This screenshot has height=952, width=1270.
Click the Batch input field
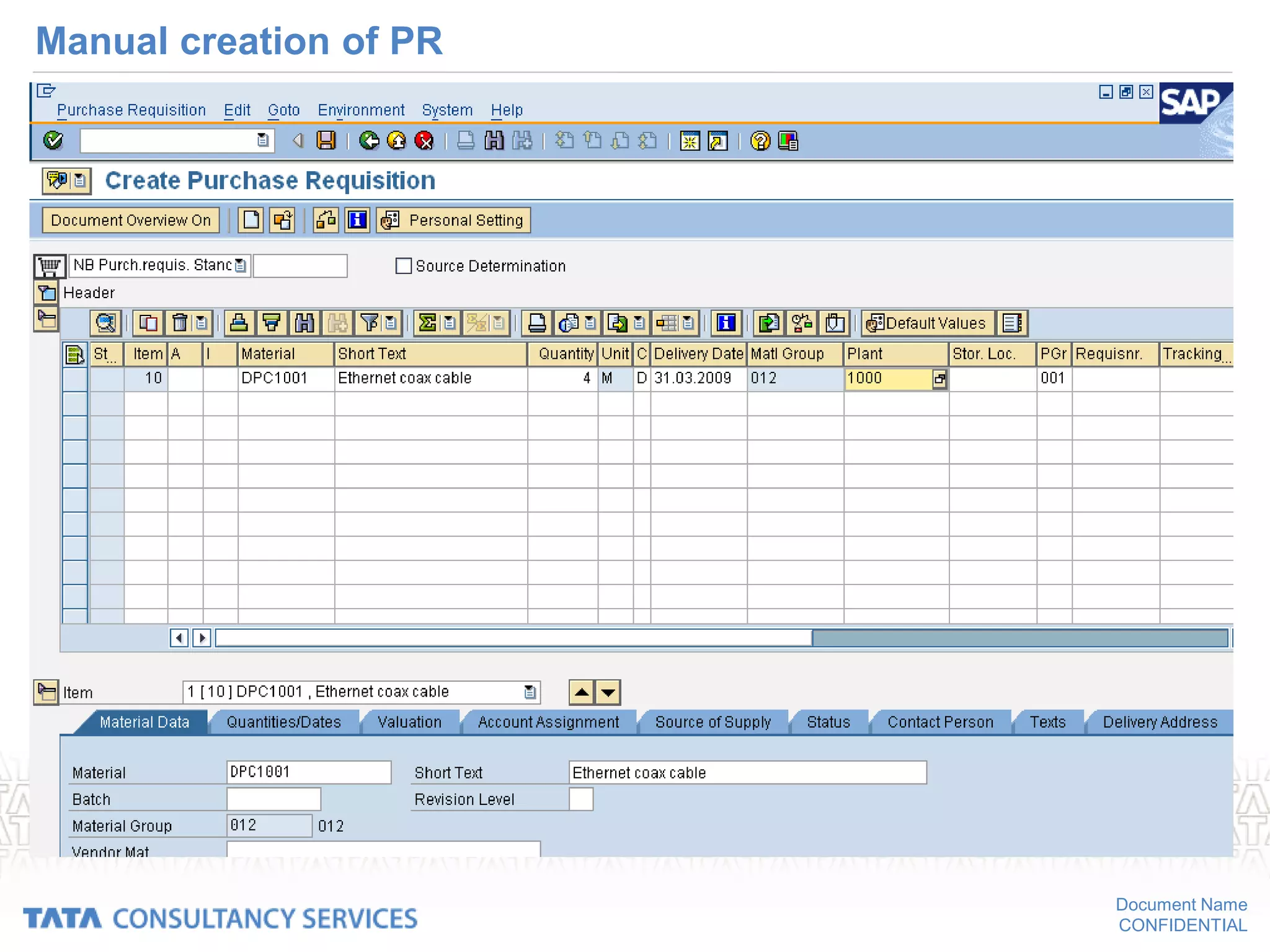tap(273, 799)
